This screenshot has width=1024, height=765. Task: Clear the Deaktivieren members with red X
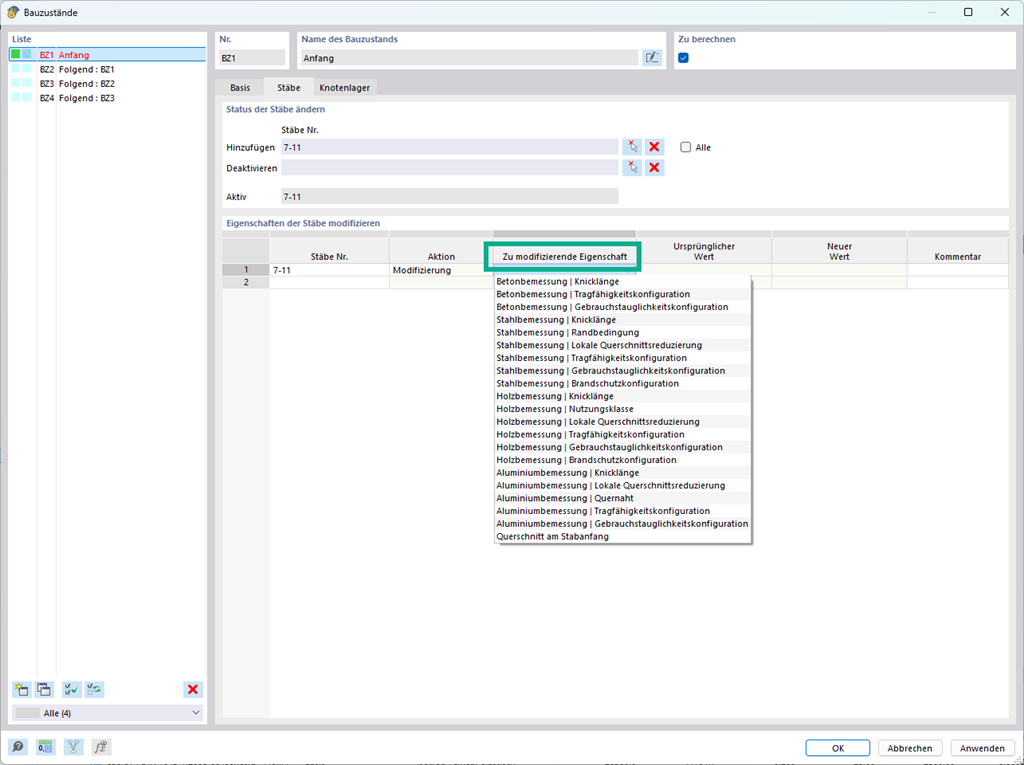(x=654, y=168)
